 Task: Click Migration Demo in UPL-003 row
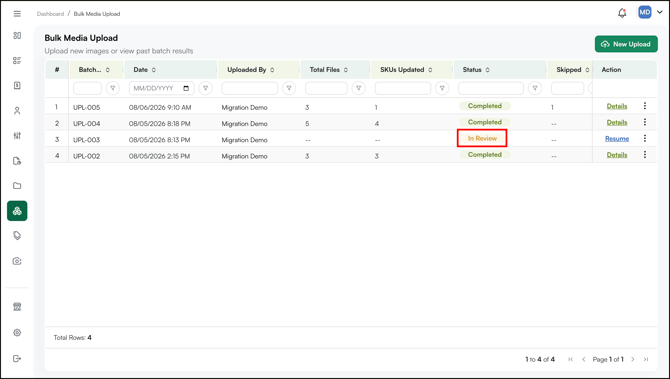tap(244, 140)
